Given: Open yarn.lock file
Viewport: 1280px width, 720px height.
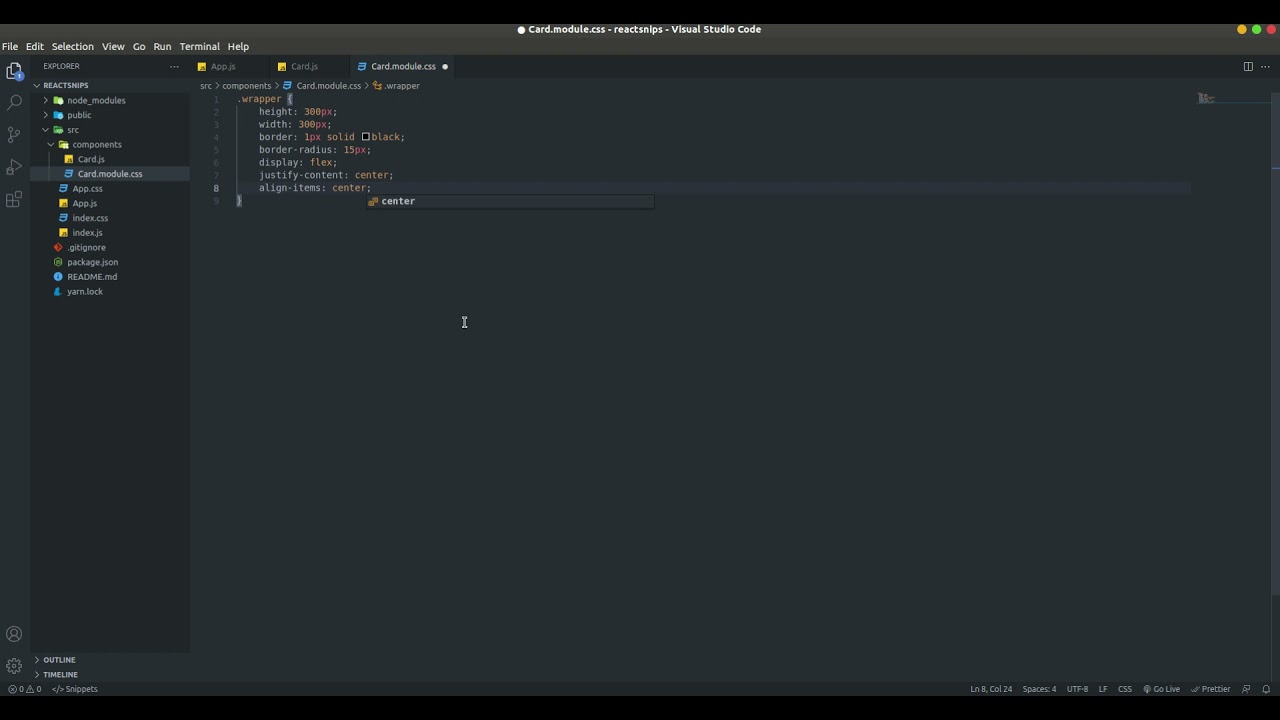Looking at the screenshot, I should click(x=110, y=291).
